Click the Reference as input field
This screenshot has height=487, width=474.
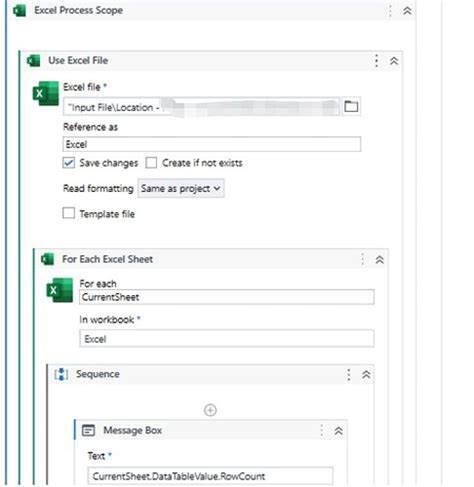click(212, 144)
